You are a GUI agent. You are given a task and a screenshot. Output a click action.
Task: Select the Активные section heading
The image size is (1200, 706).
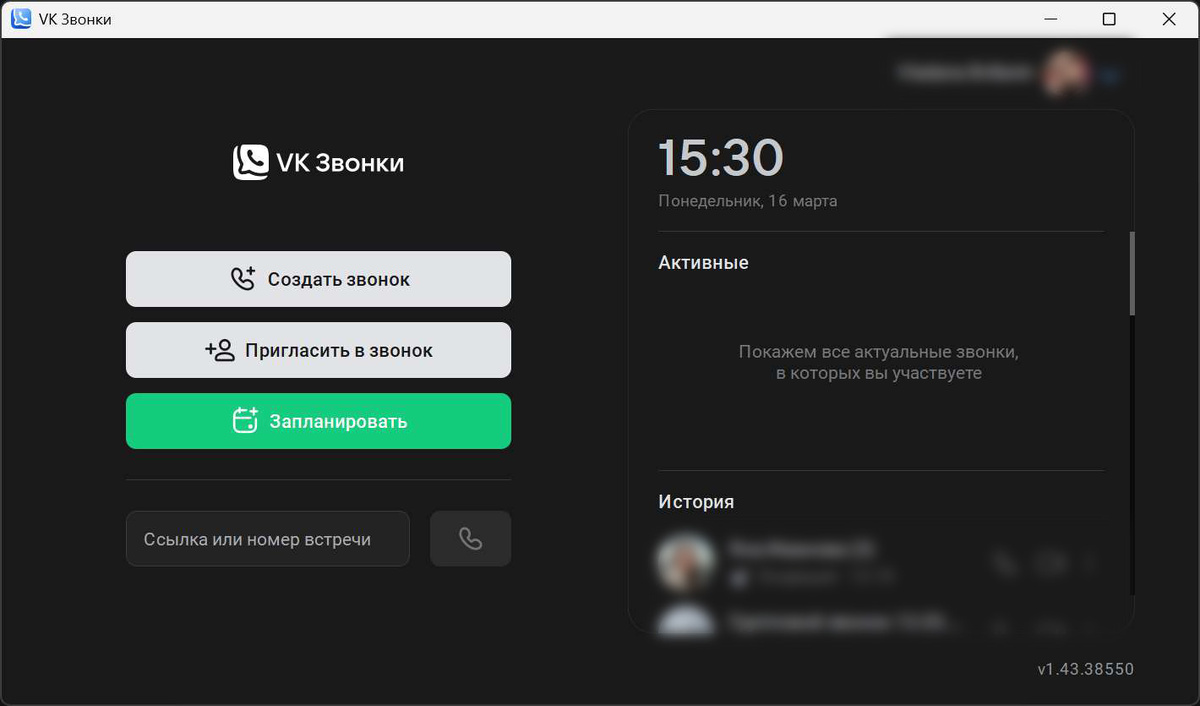704,263
